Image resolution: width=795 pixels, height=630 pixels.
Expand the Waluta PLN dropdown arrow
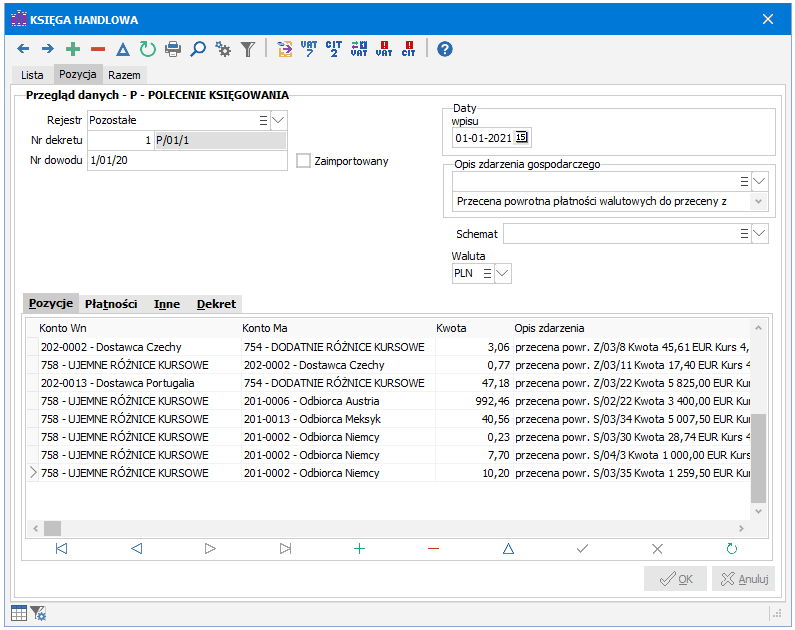click(x=502, y=273)
